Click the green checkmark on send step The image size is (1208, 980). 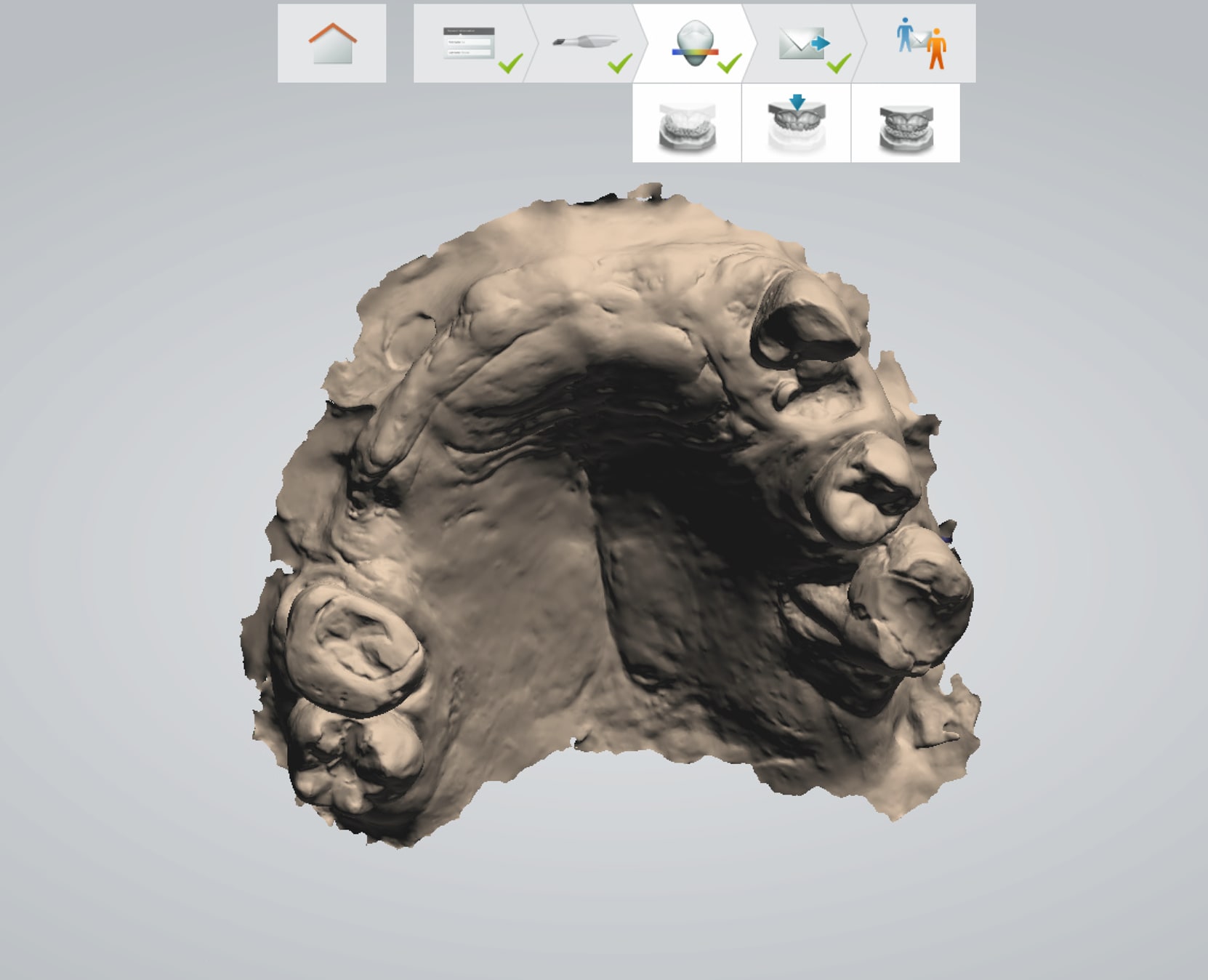(839, 64)
